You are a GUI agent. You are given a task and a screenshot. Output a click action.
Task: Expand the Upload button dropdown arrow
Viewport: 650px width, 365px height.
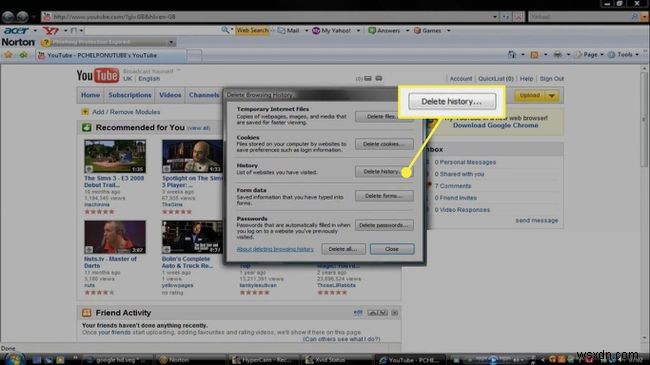pyautogui.click(x=552, y=96)
